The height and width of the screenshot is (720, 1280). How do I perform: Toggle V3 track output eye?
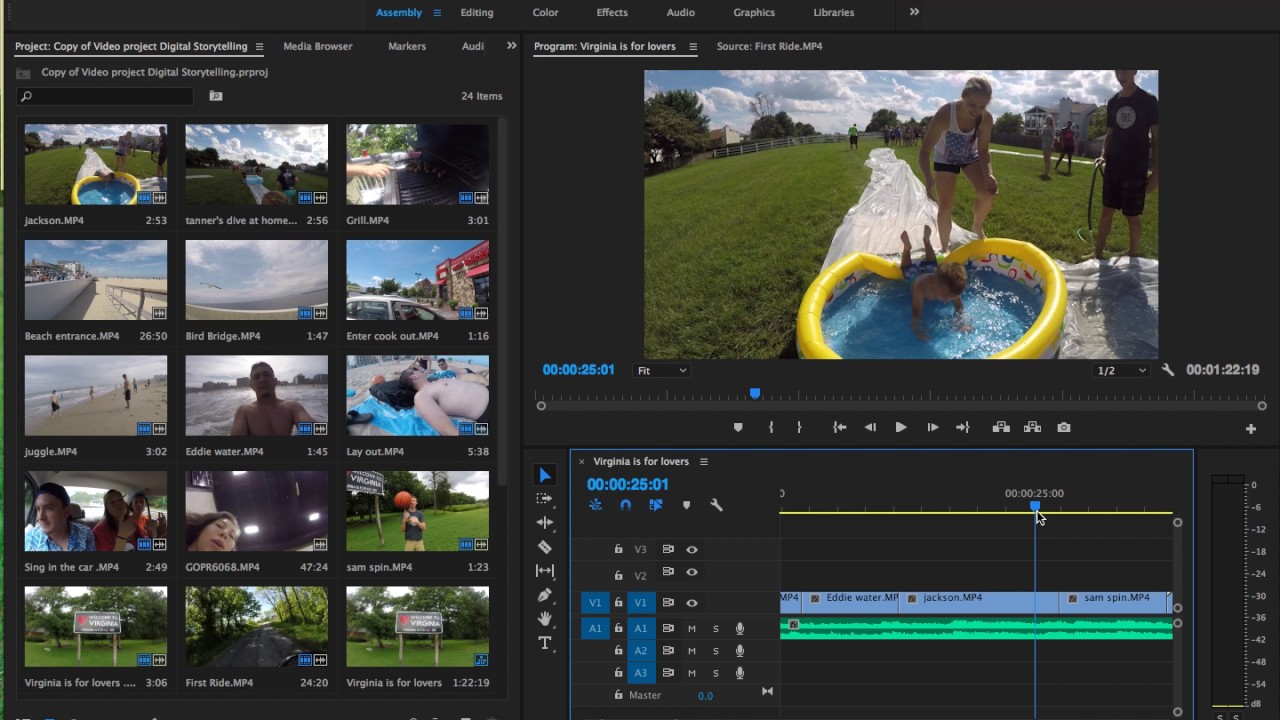692,549
